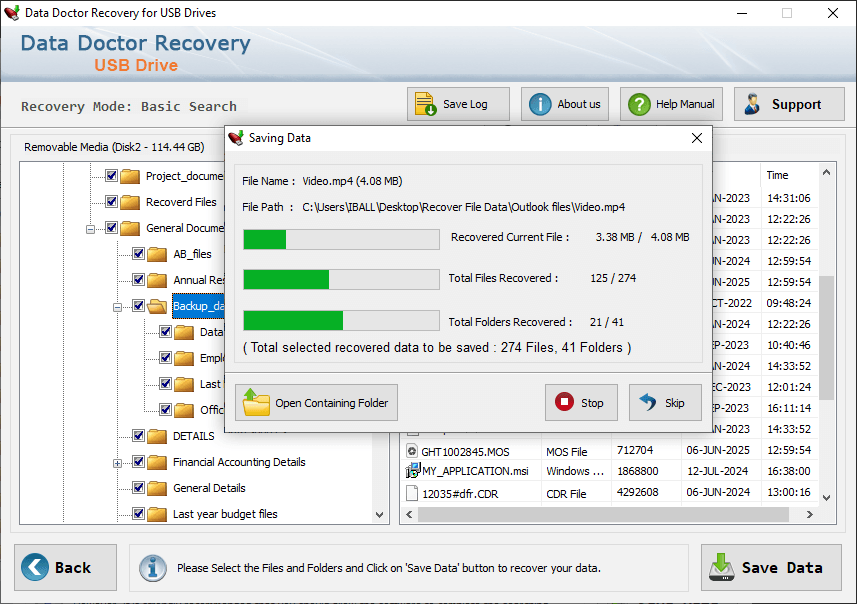The image size is (857, 604).
Task: Click the info icon in status message
Action: [152, 568]
